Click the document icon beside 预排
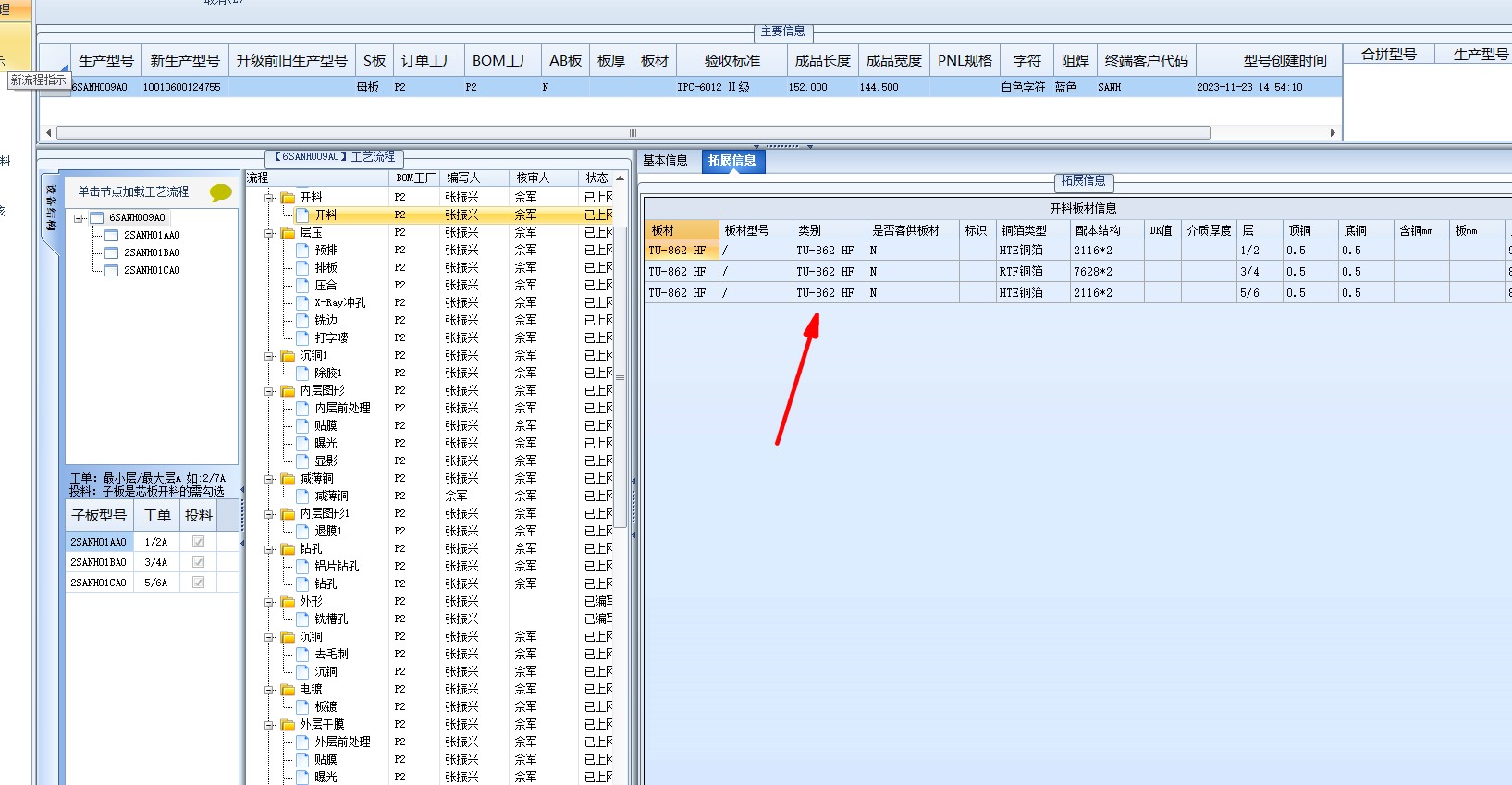This screenshot has height=785, width=1512. point(302,251)
